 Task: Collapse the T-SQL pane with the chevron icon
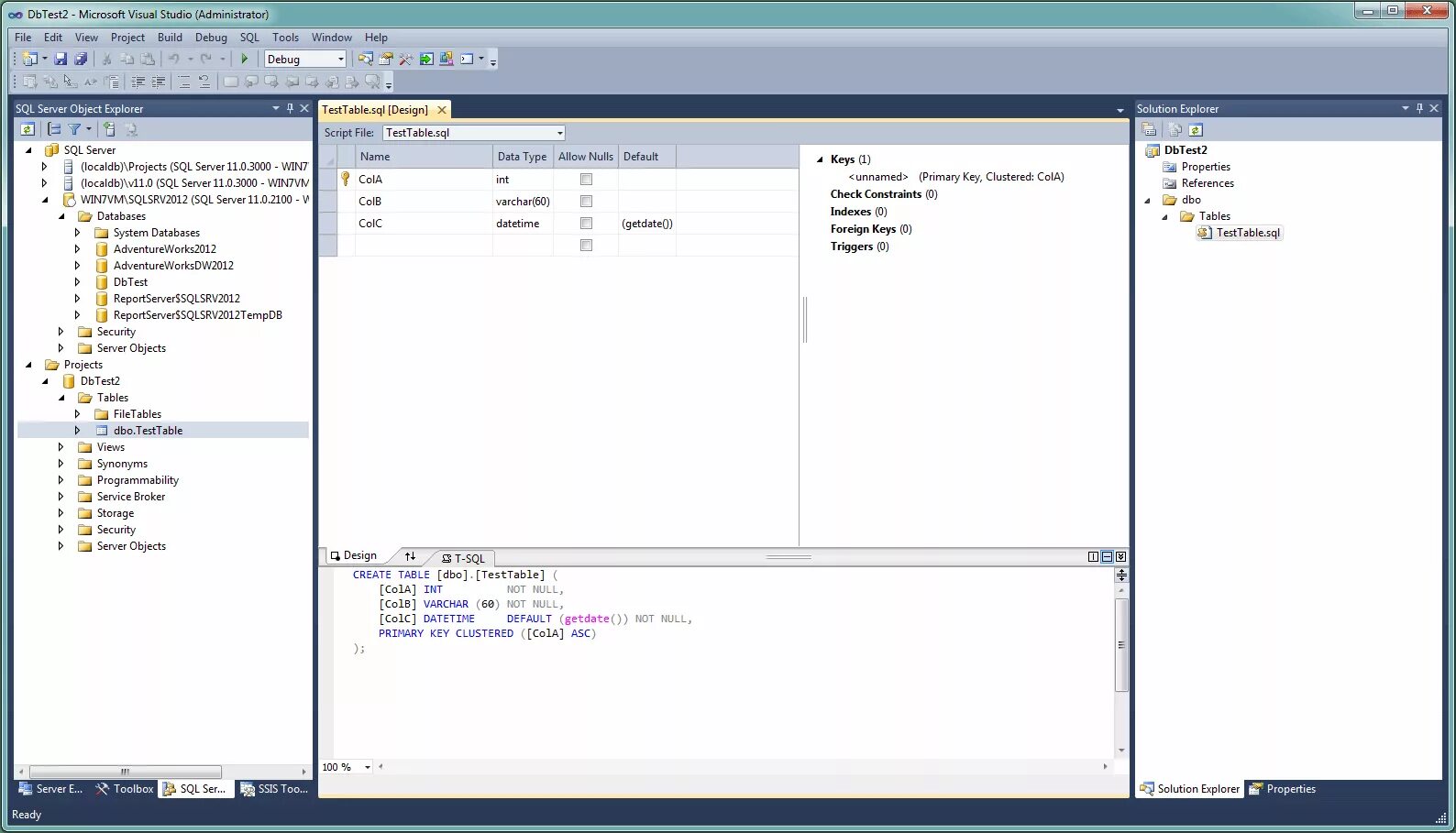tap(1120, 556)
